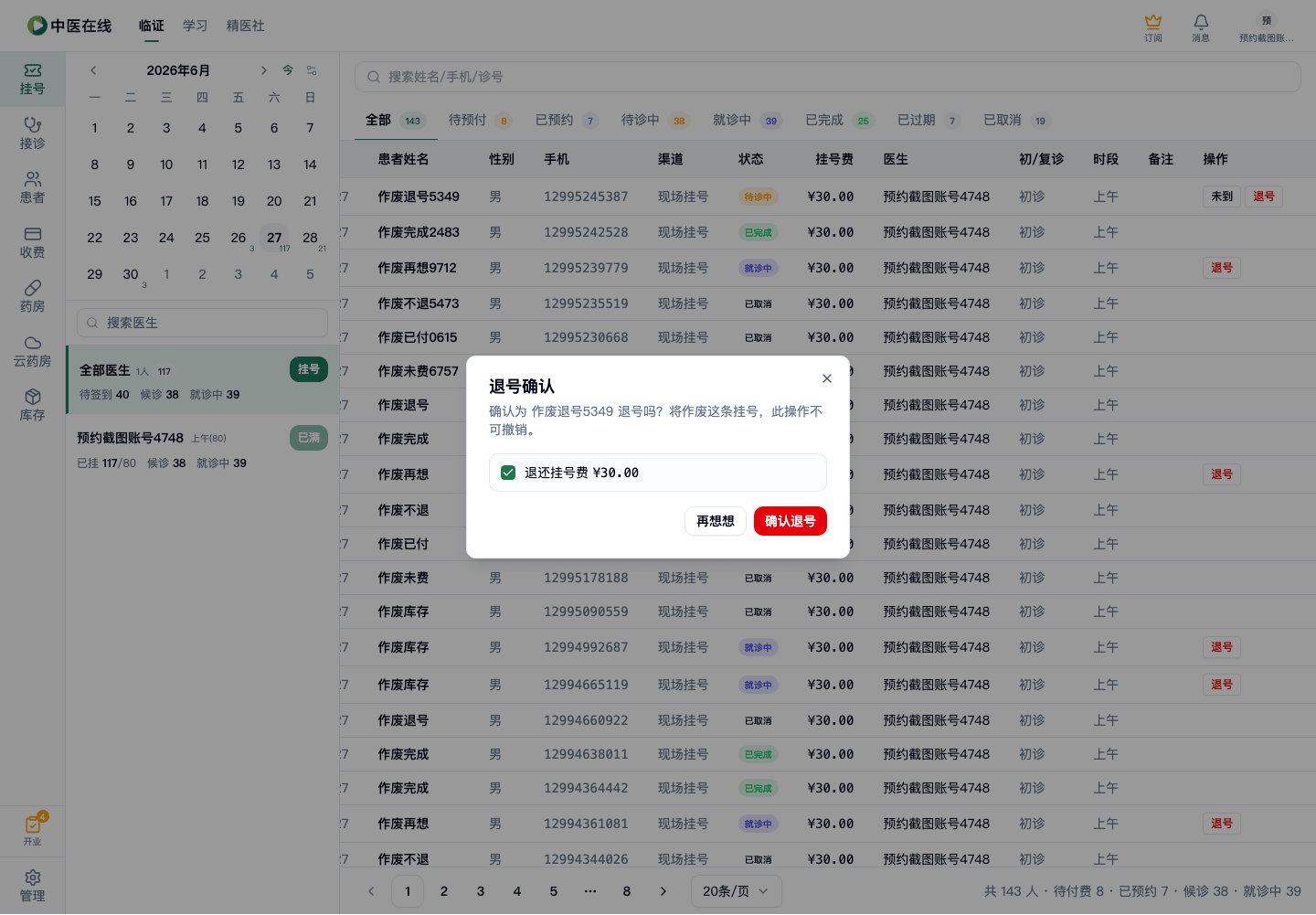This screenshot has height=915, width=1316.
Task: Click 未到 for 作废退号5349
Action: click(x=1222, y=197)
